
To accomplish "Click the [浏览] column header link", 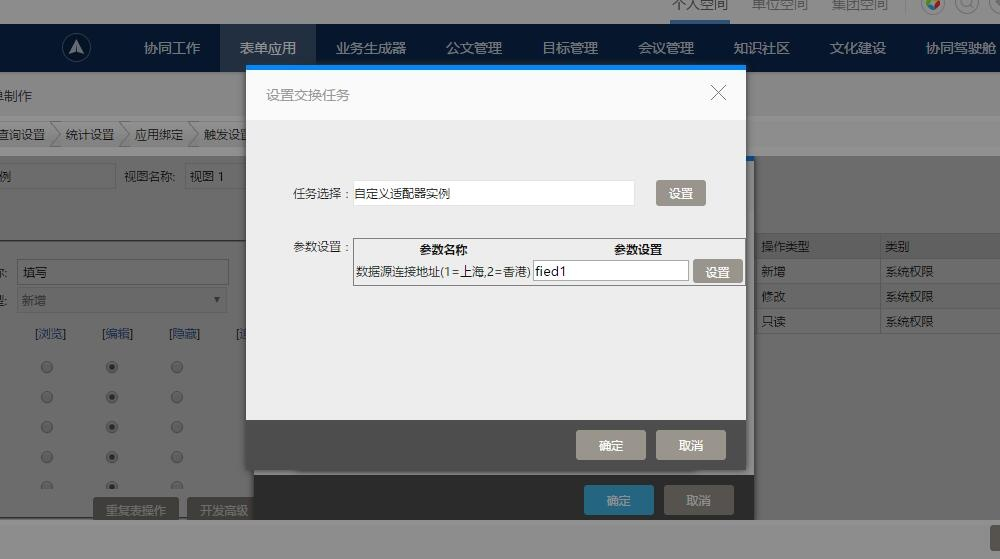I will point(50,333).
